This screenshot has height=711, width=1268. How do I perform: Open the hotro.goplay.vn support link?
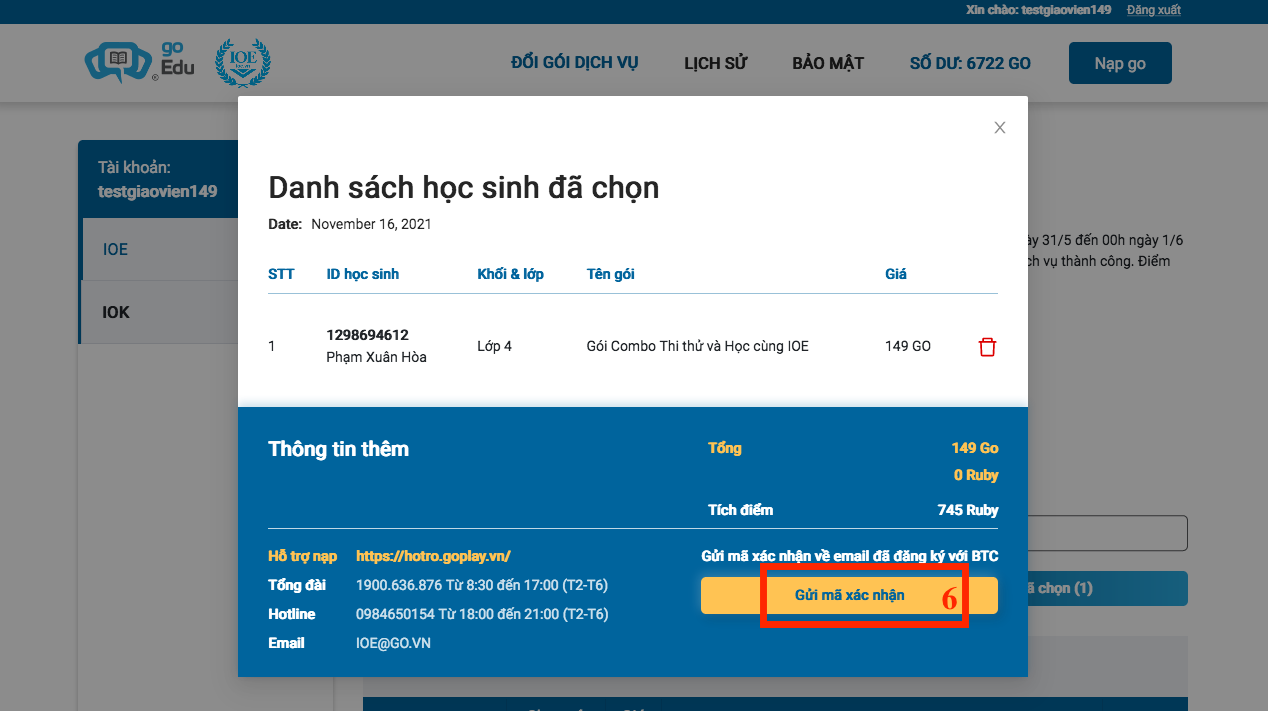pos(432,556)
